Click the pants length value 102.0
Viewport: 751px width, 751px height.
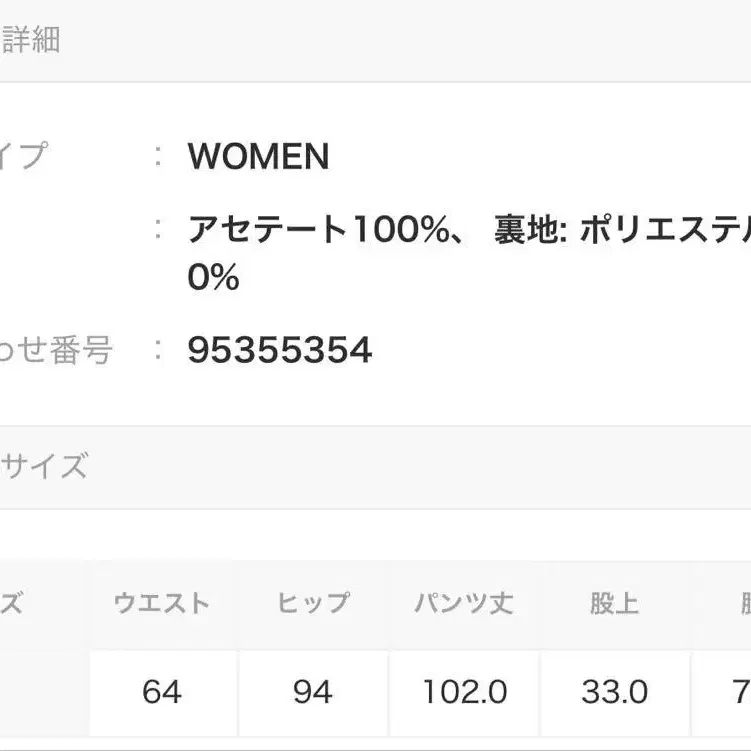click(x=464, y=692)
